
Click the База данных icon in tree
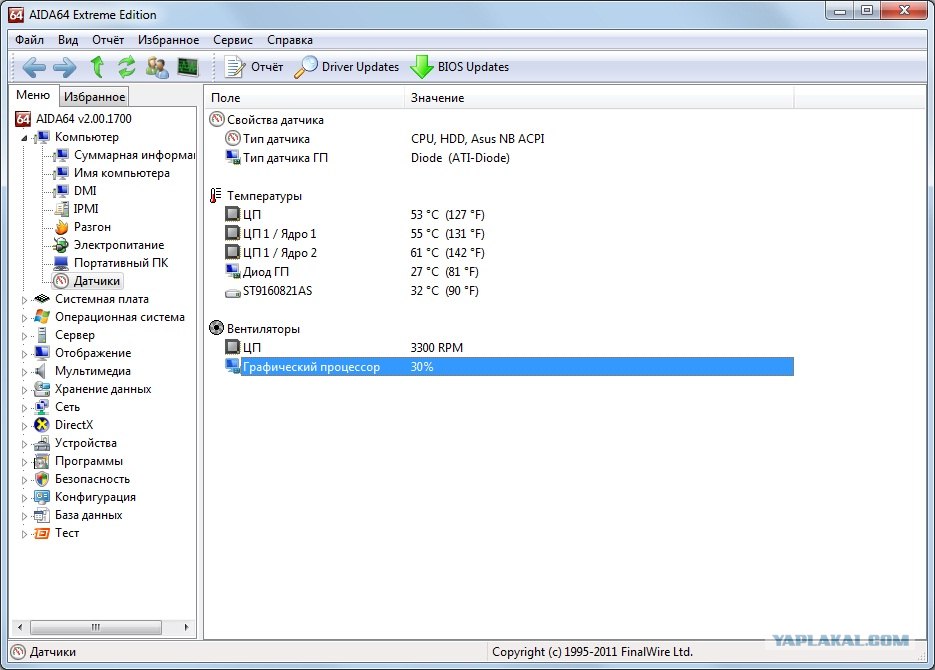tap(42, 515)
